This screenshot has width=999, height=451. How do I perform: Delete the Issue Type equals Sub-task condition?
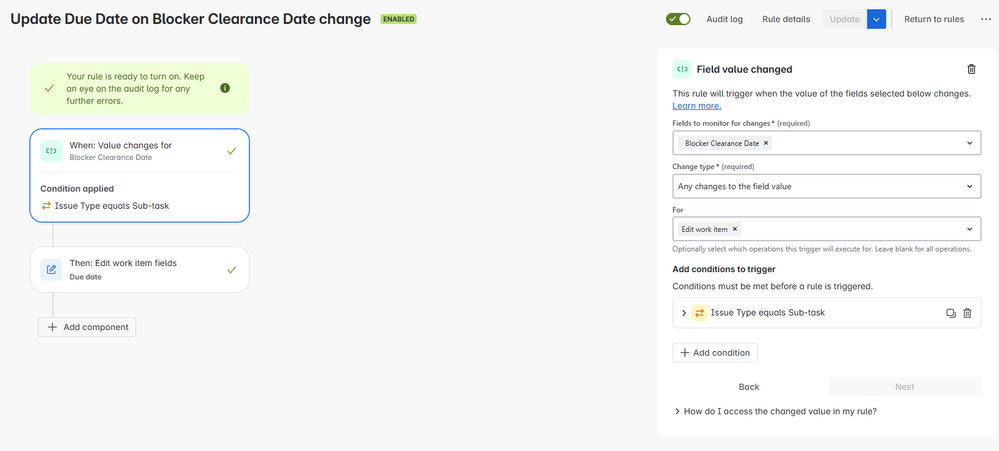point(967,313)
